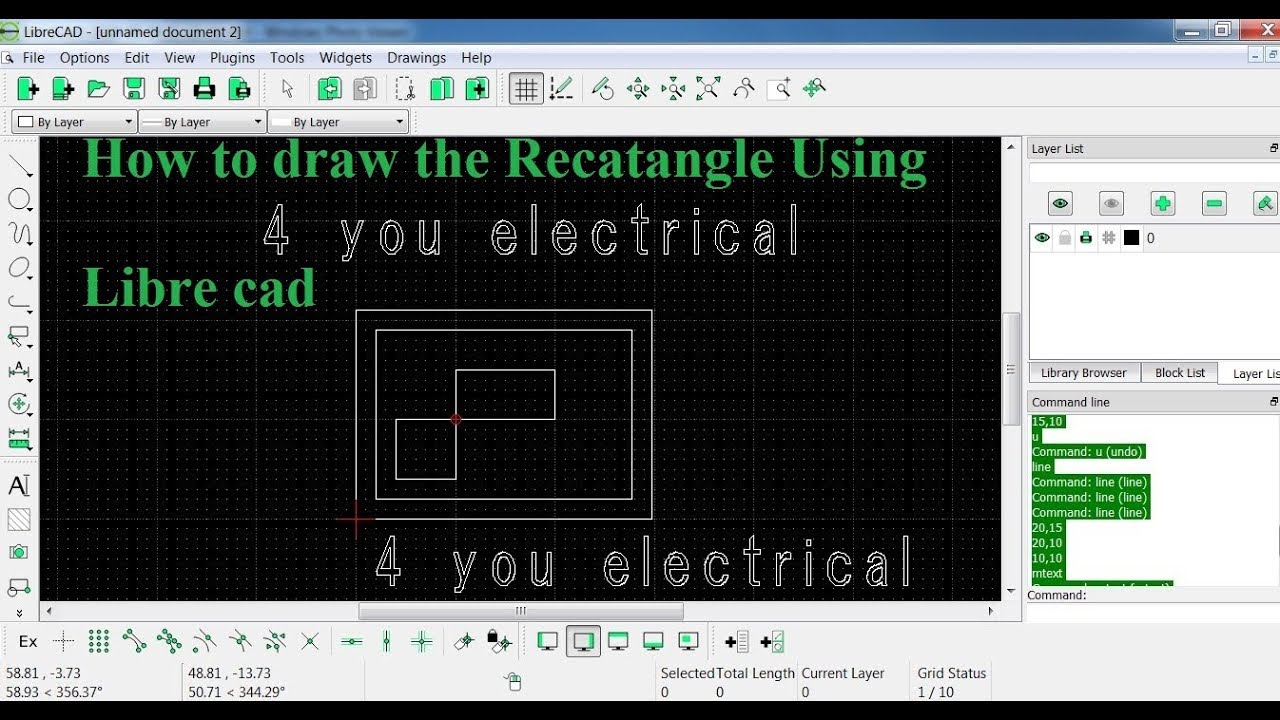This screenshot has height=720, width=1280.
Task: Toggle Snap Intersection option
Action: 310,642
